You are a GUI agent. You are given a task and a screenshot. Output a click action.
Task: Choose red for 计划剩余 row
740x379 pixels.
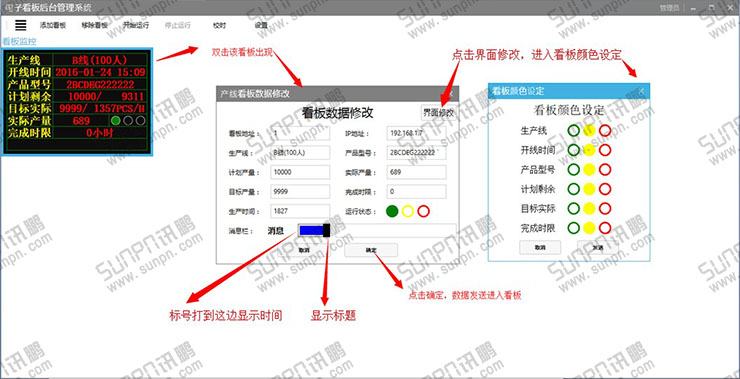[x=605, y=189]
